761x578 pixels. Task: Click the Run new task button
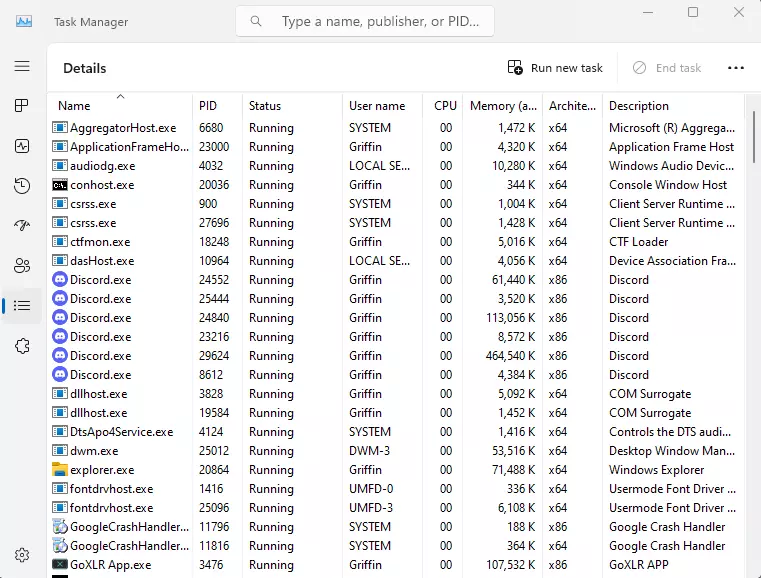(555, 68)
